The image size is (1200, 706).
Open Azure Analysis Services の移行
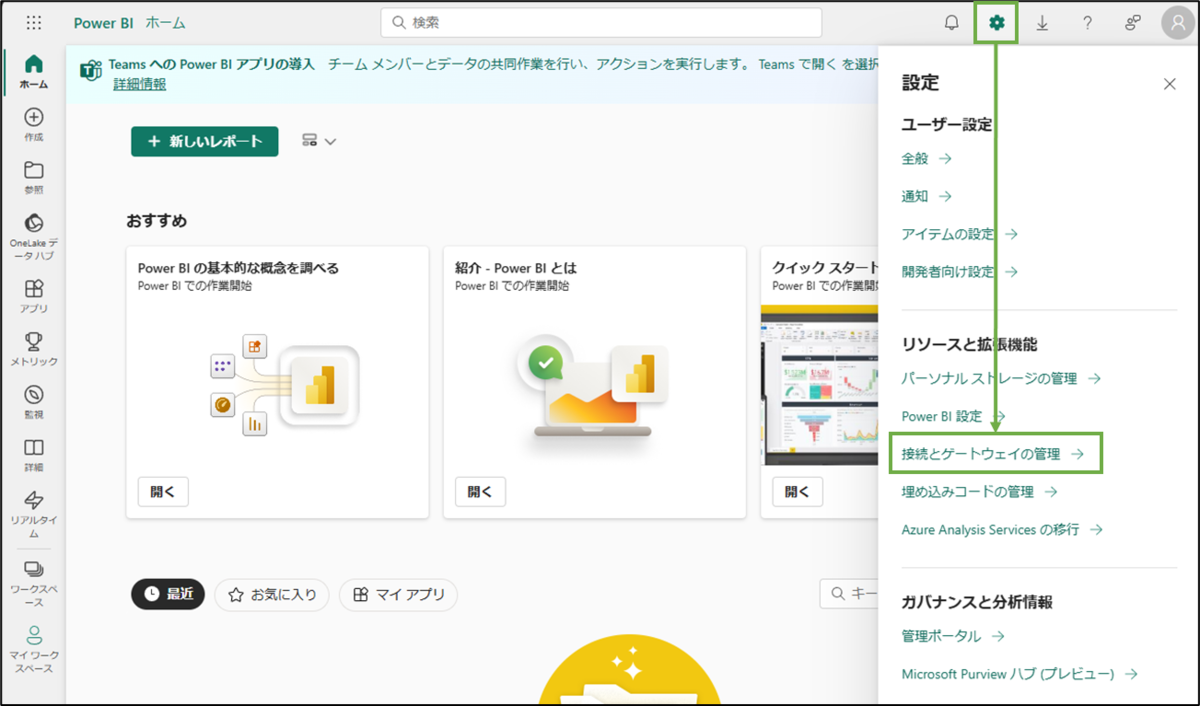(x=1001, y=530)
